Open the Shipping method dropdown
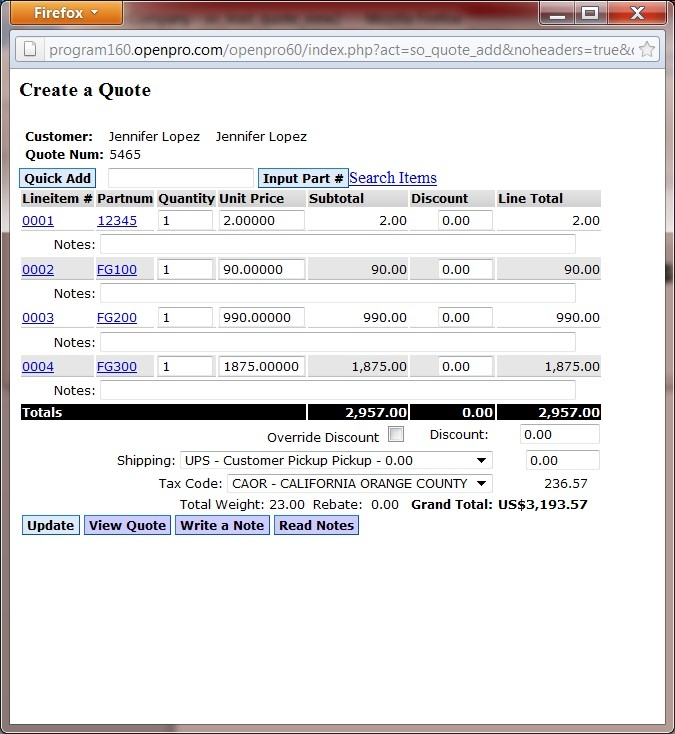The width and height of the screenshot is (675, 734). pos(336,461)
